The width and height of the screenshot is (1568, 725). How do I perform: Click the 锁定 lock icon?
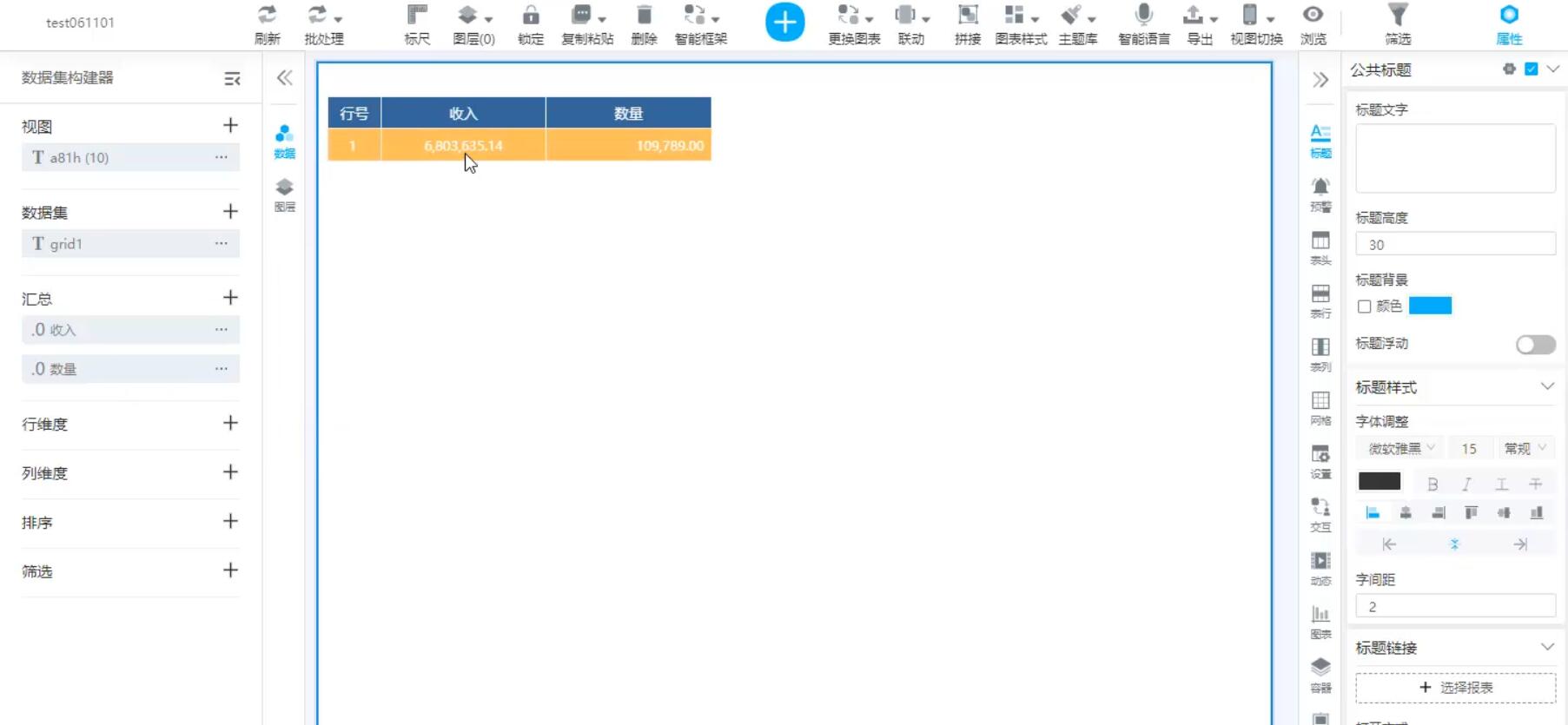coord(530,15)
